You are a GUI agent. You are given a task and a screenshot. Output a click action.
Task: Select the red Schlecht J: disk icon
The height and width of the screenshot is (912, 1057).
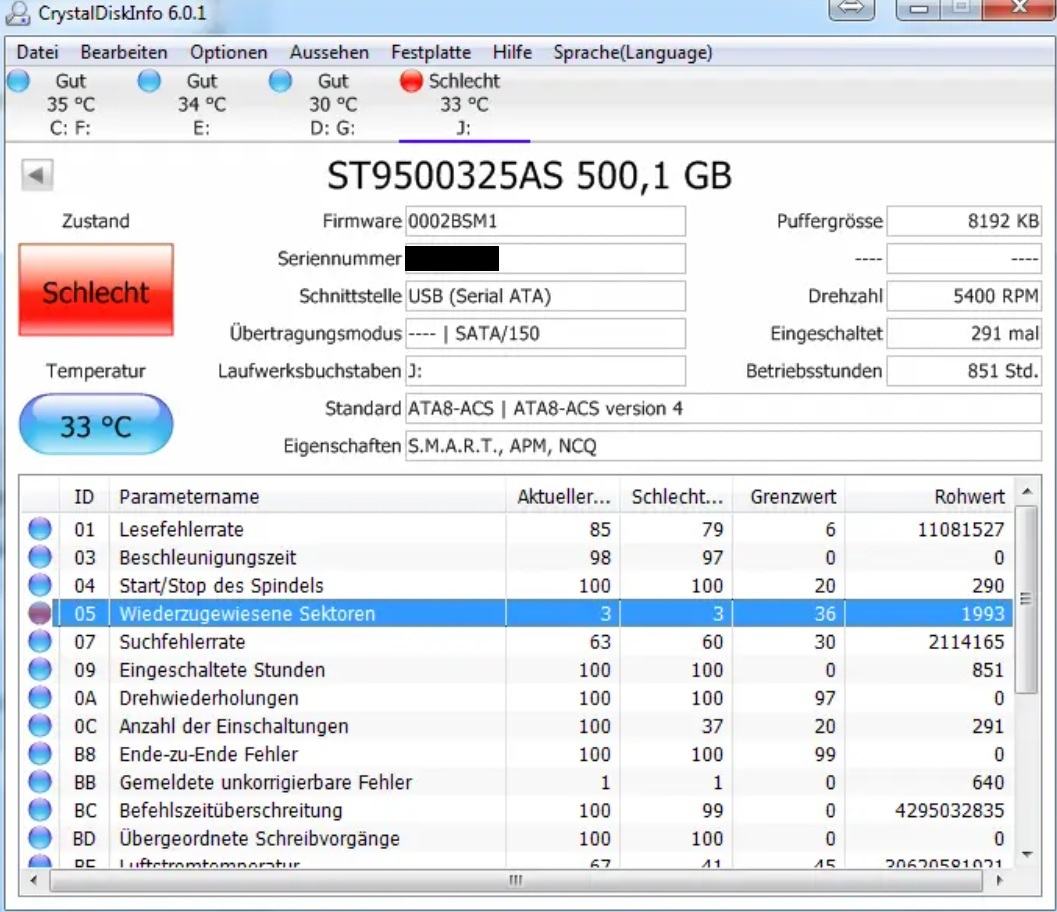point(411,81)
